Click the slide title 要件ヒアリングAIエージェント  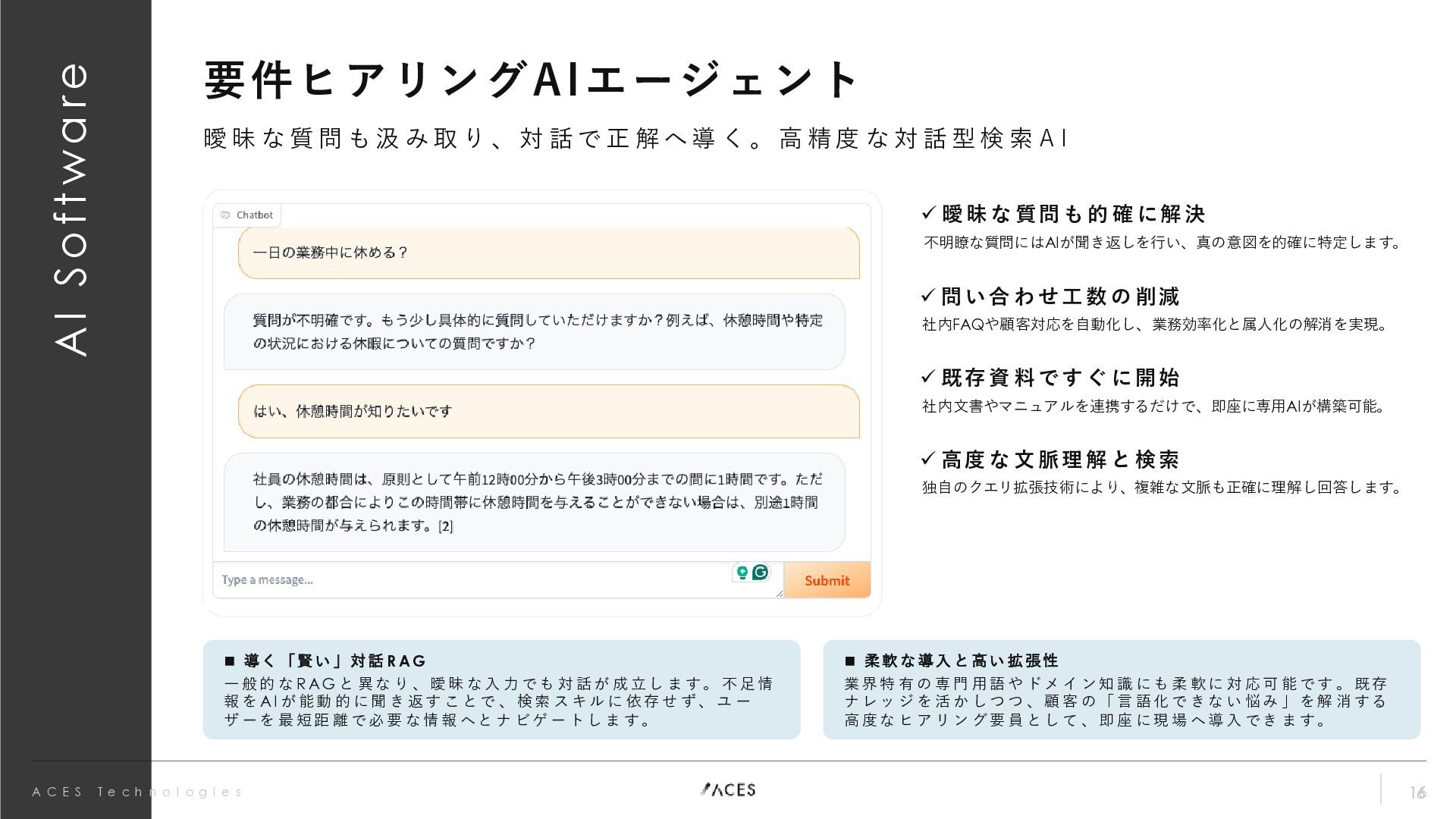click(x=531, y=80)
